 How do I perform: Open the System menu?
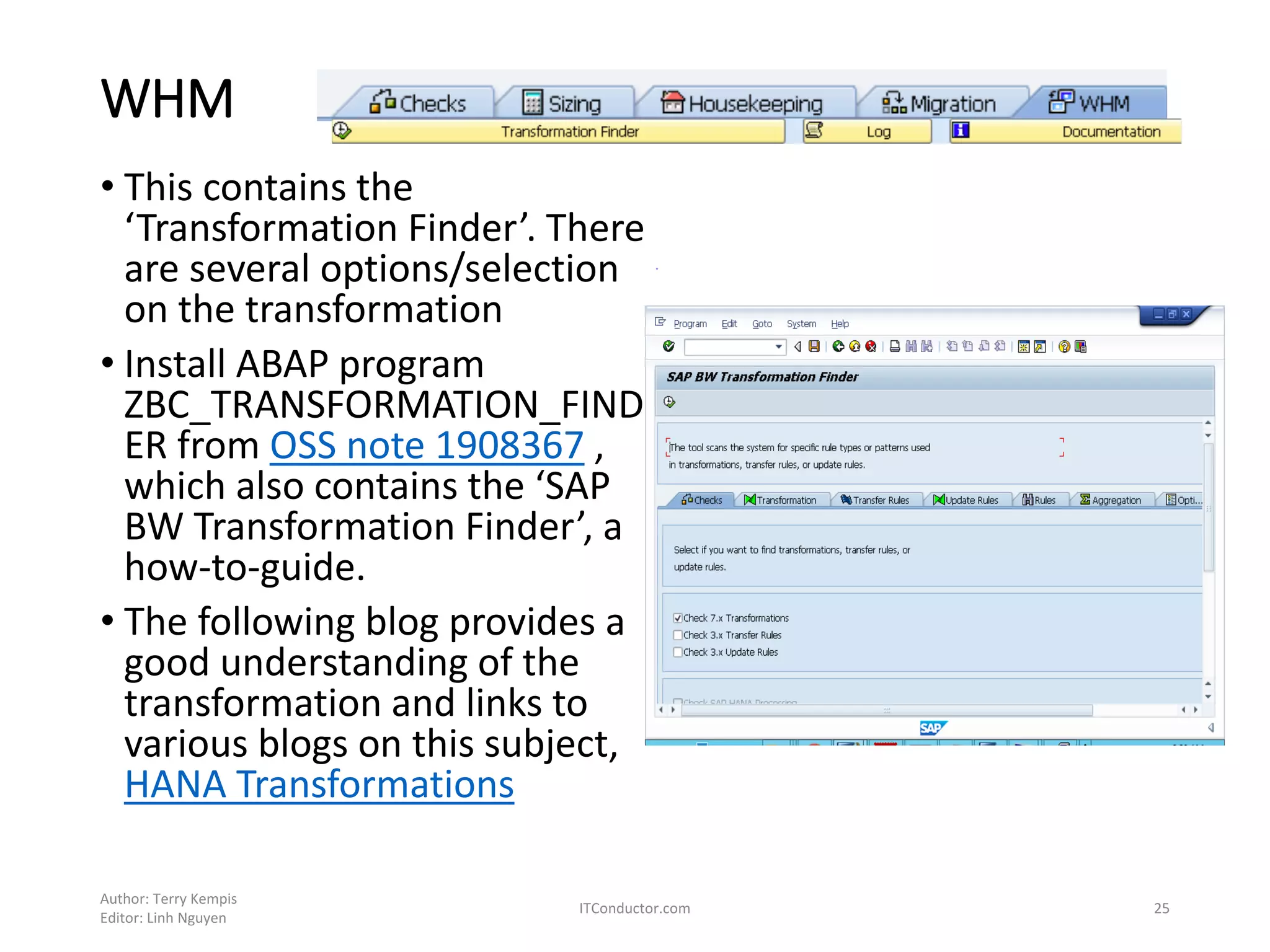pos(801,324)
